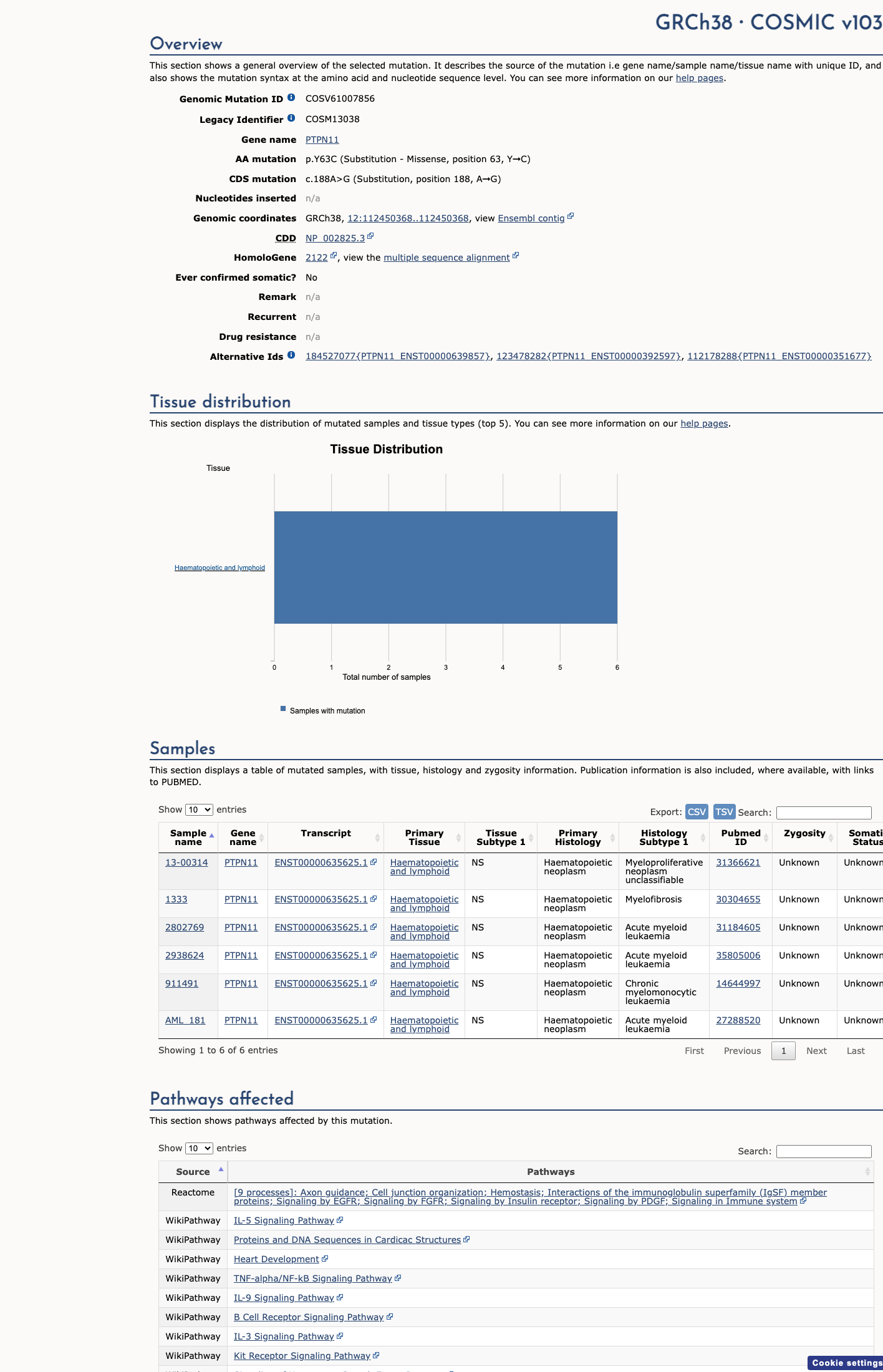This screenshot has height=1372, width=883.
Task: Open IL-3 Signaling Pathway link
Action: click(x=284, y=1336)
